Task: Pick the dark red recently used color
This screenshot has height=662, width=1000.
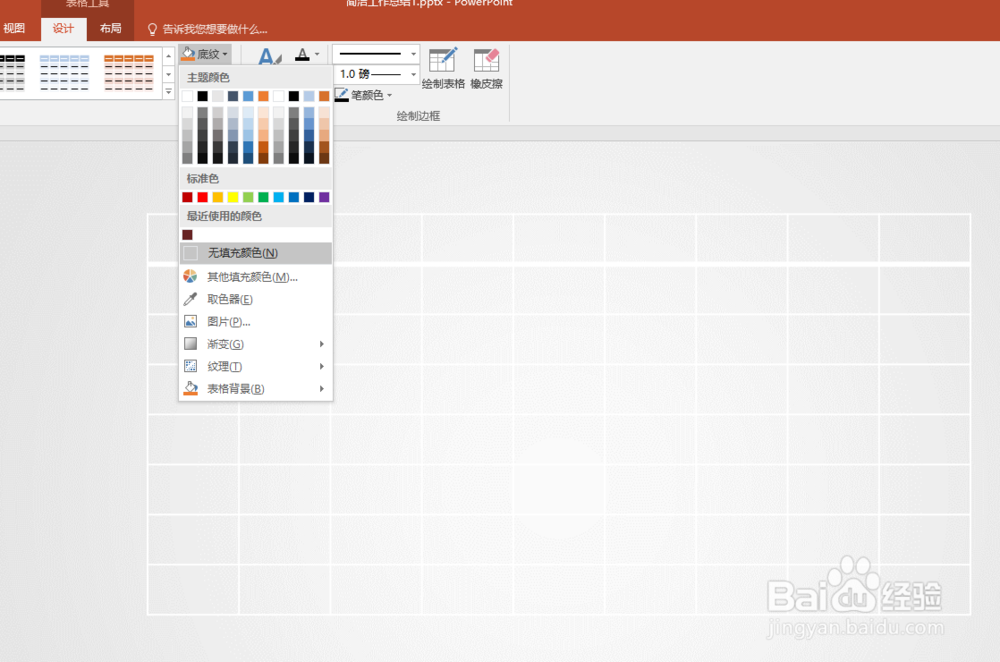Action: tap(188, 235)
